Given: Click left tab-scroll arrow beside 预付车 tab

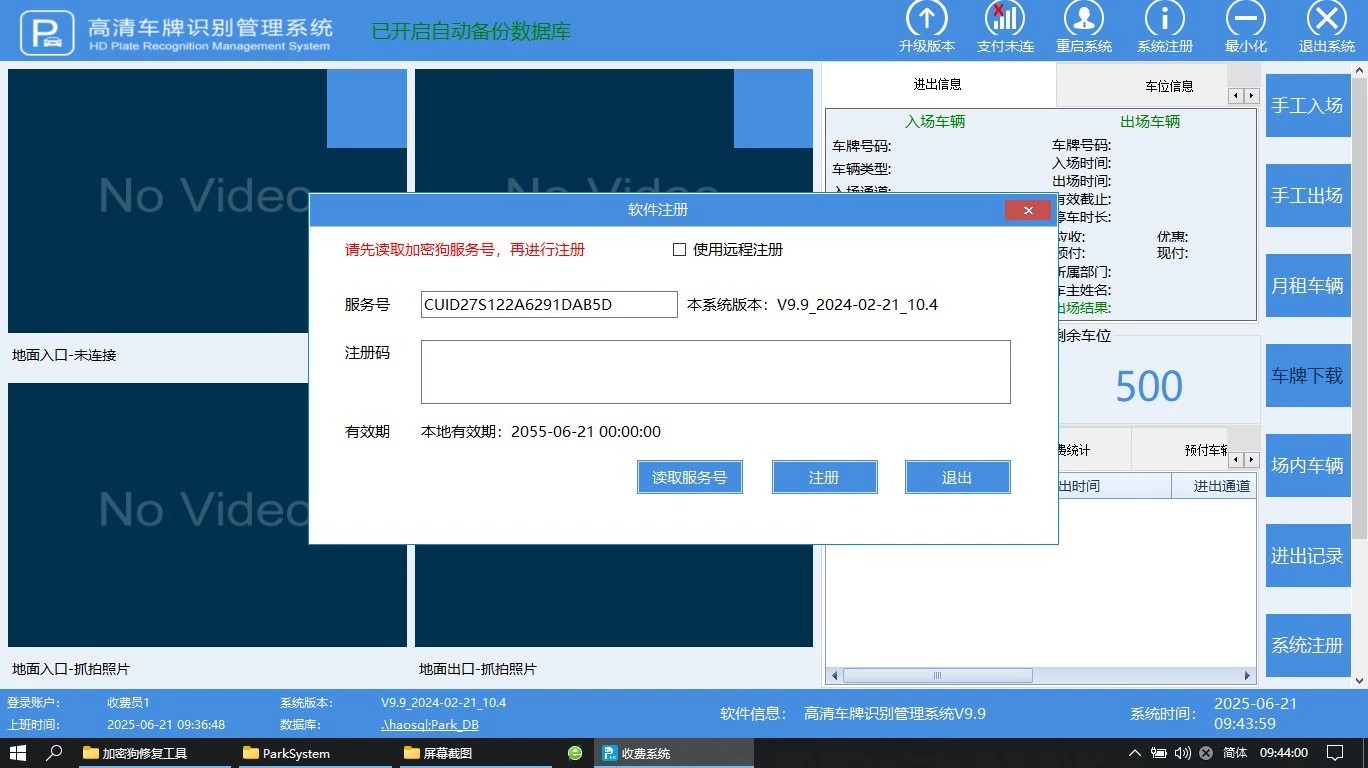Looking at the screenshot, I should 1236,460.
